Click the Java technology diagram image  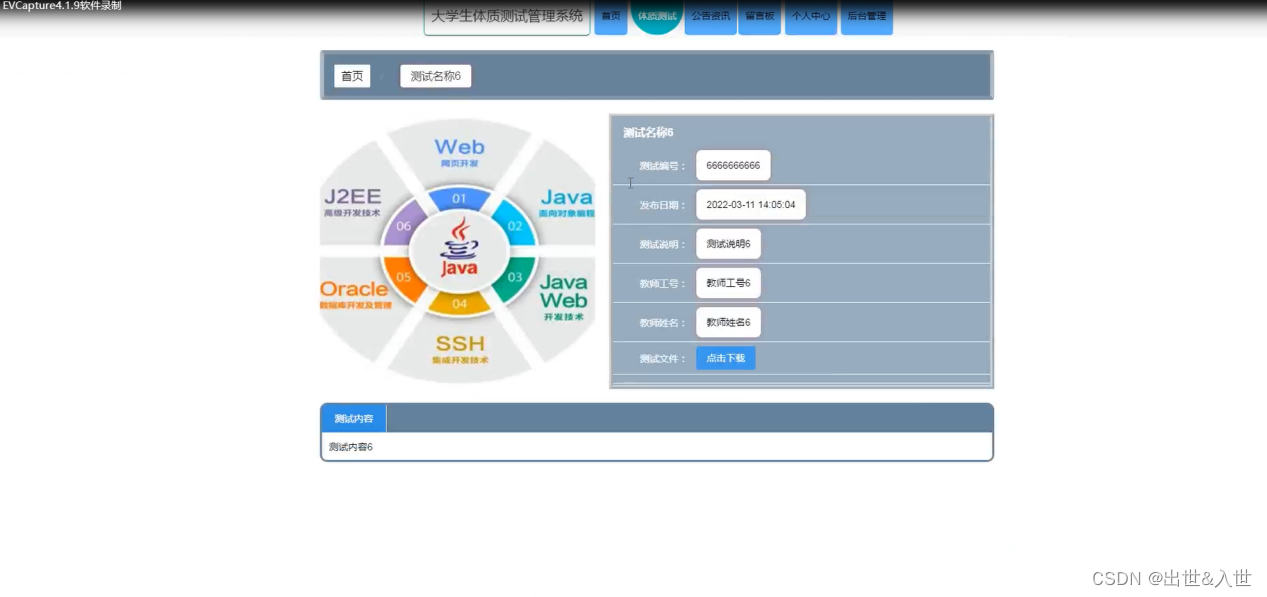[458, 250]
